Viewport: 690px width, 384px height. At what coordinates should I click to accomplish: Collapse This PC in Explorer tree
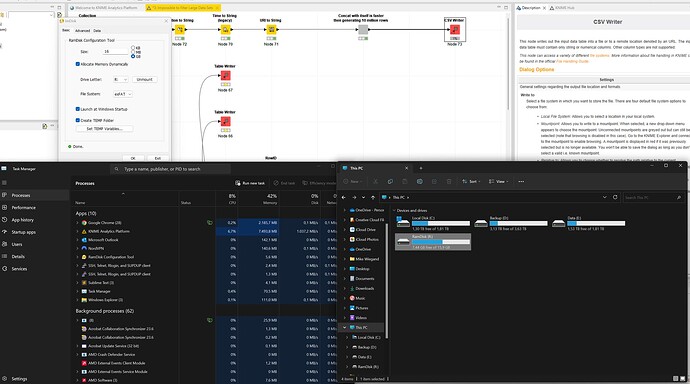[x=345, y=327]
